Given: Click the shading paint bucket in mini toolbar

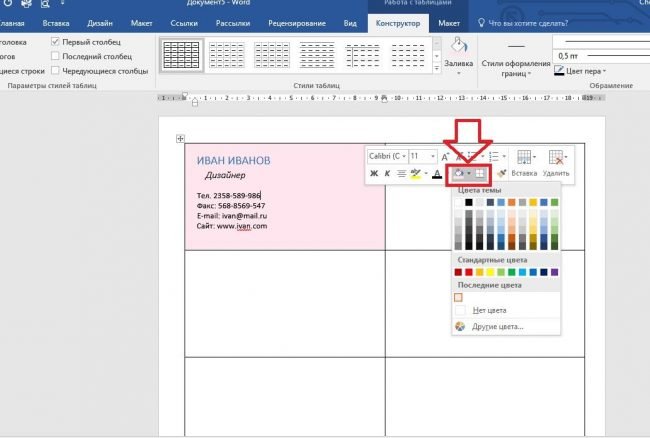Looking at the screenshot, I should [459, 174].
